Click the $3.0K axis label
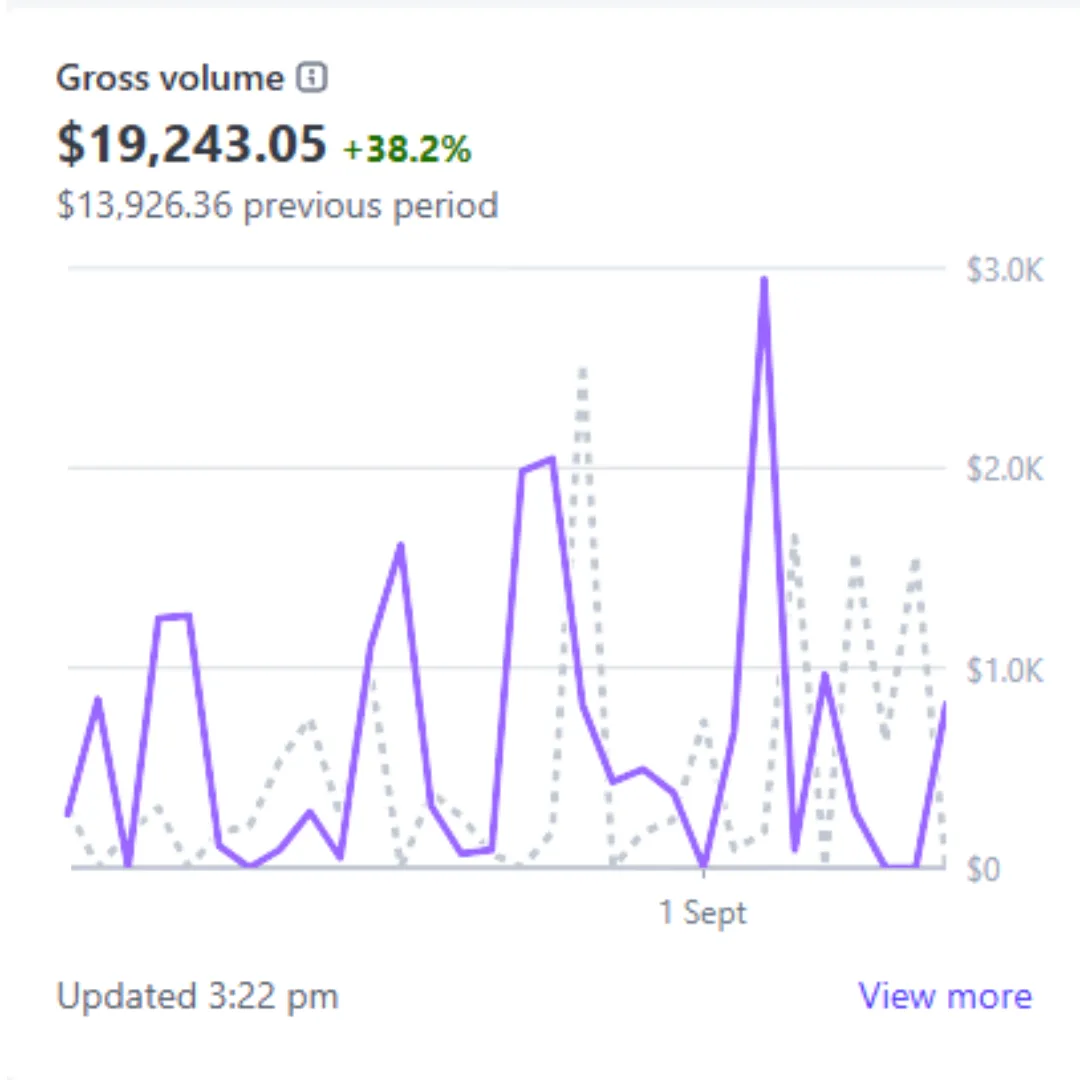Screen dimensions: 1080x1080 (x=1004, y=271)
